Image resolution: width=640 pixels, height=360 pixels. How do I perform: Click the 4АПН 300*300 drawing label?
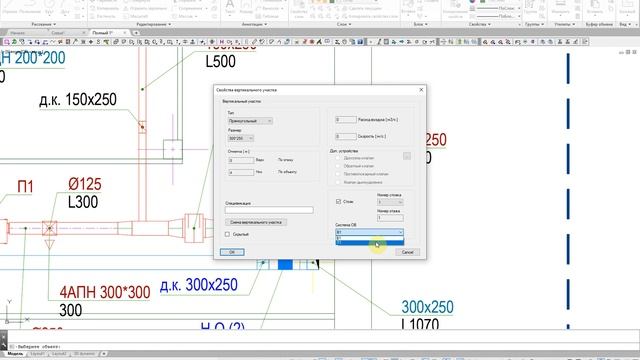pyautogui.click(x=105, y=292)
